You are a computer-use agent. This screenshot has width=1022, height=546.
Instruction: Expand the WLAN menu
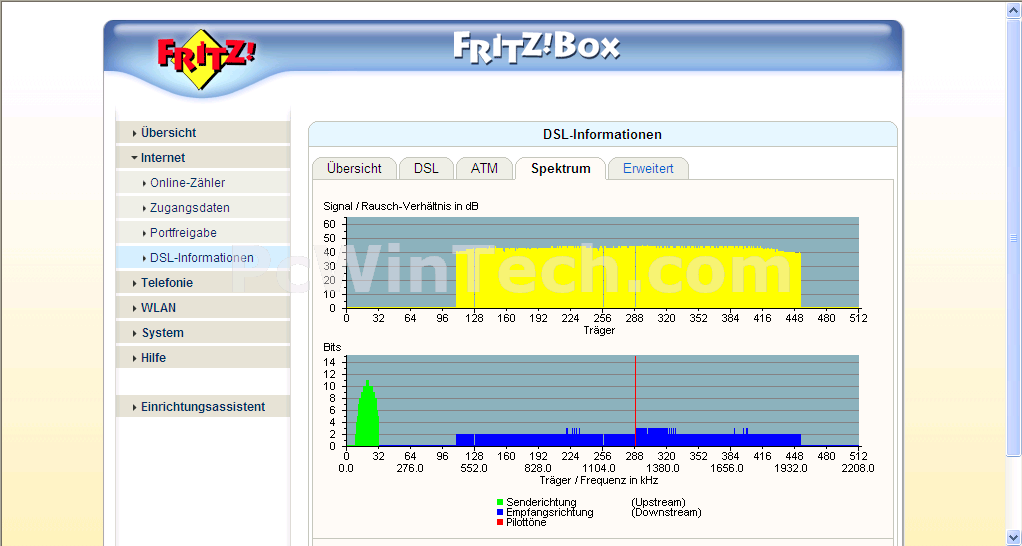click(x=203, y=308)
